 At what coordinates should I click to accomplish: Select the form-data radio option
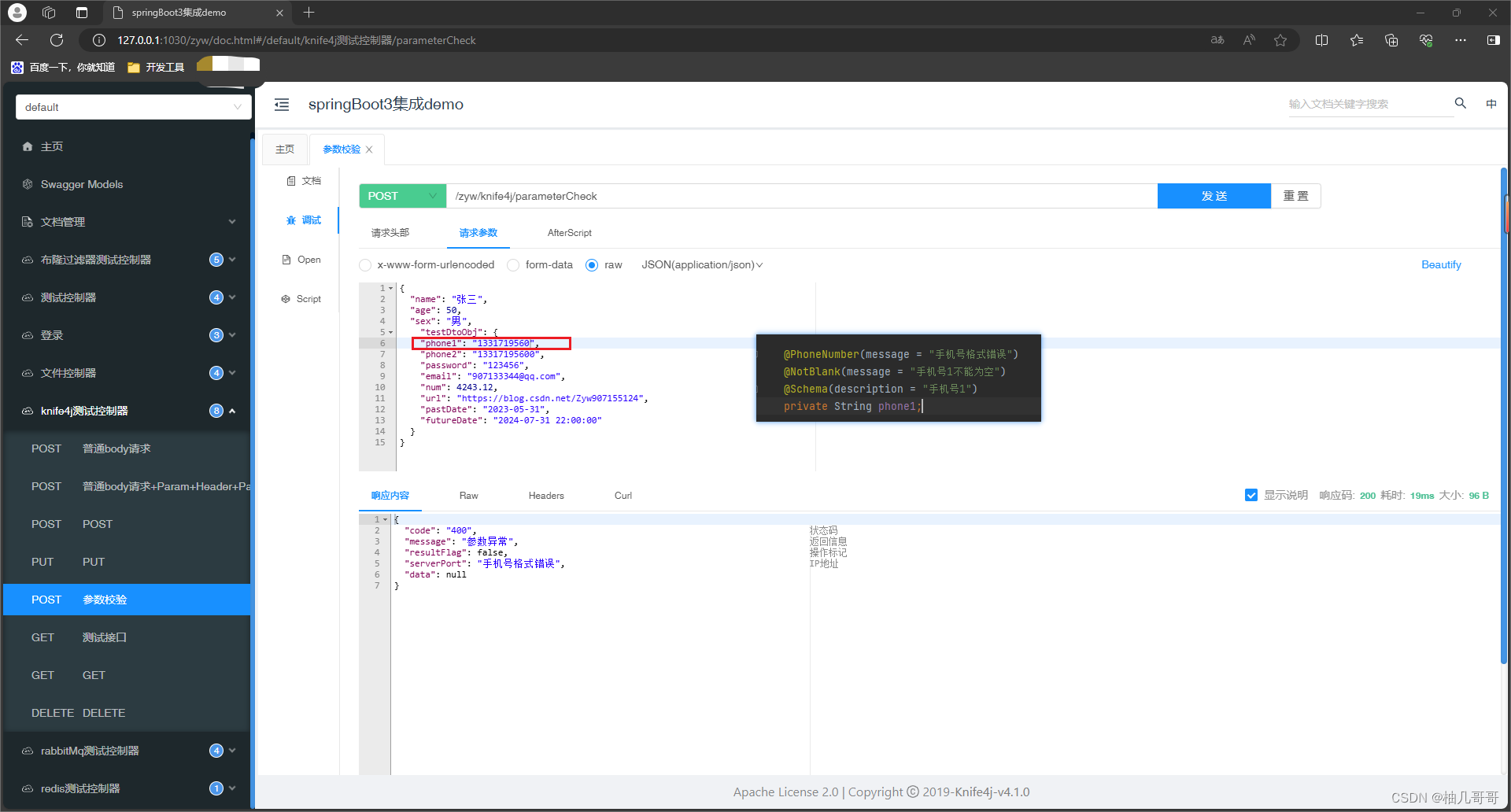(x=513, y=265)
